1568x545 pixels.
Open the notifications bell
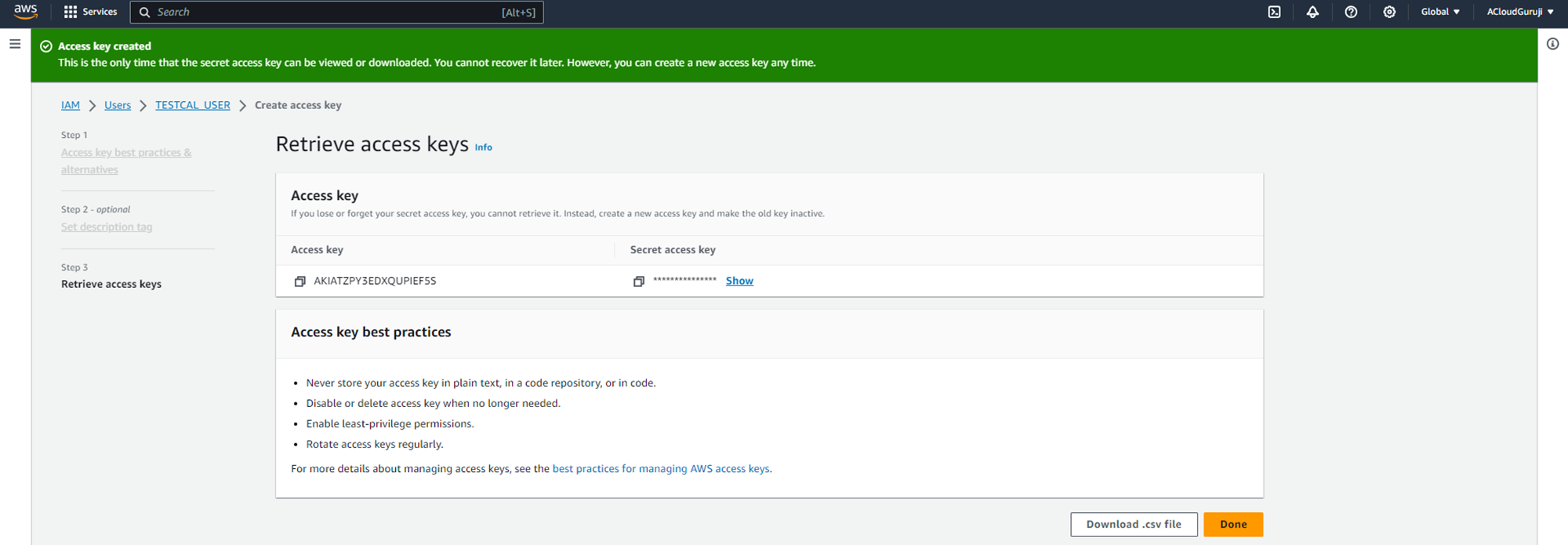pyautogui.click(x=1312, y=12)
